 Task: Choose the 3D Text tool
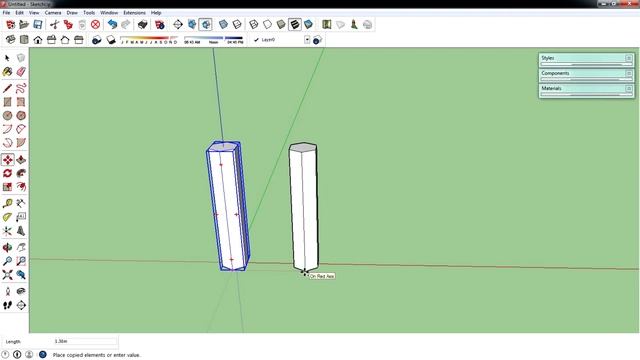coord(21,231)
